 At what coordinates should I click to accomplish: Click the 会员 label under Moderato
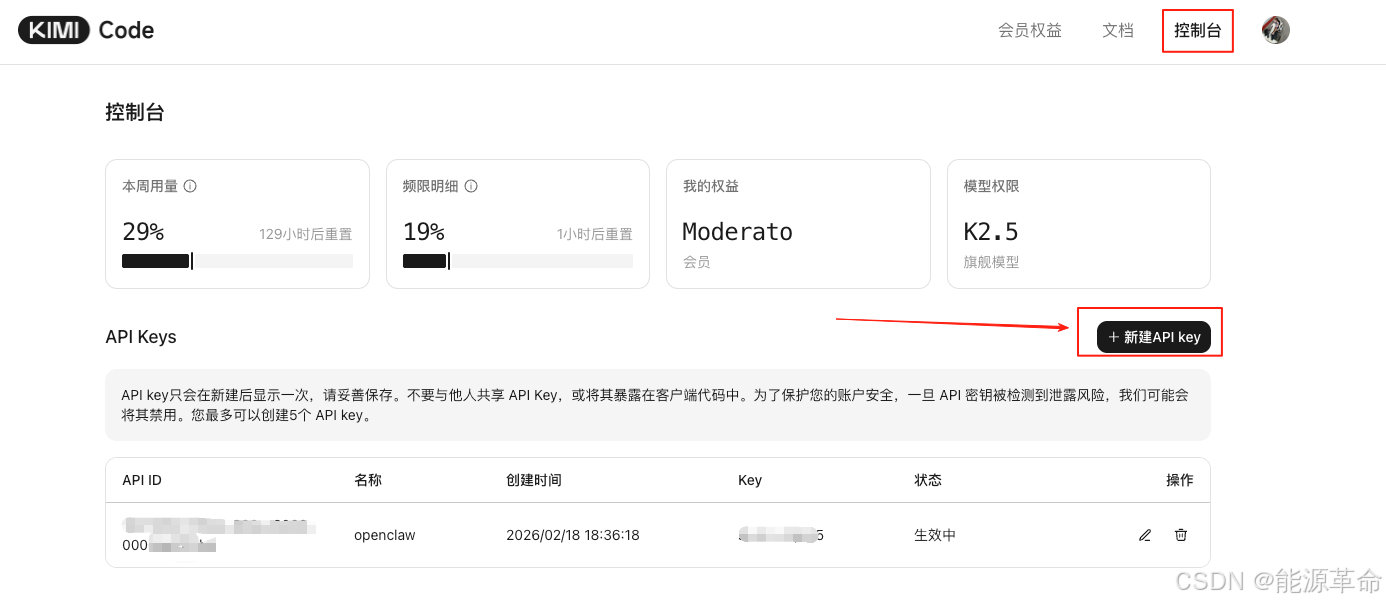click(697, 262)
